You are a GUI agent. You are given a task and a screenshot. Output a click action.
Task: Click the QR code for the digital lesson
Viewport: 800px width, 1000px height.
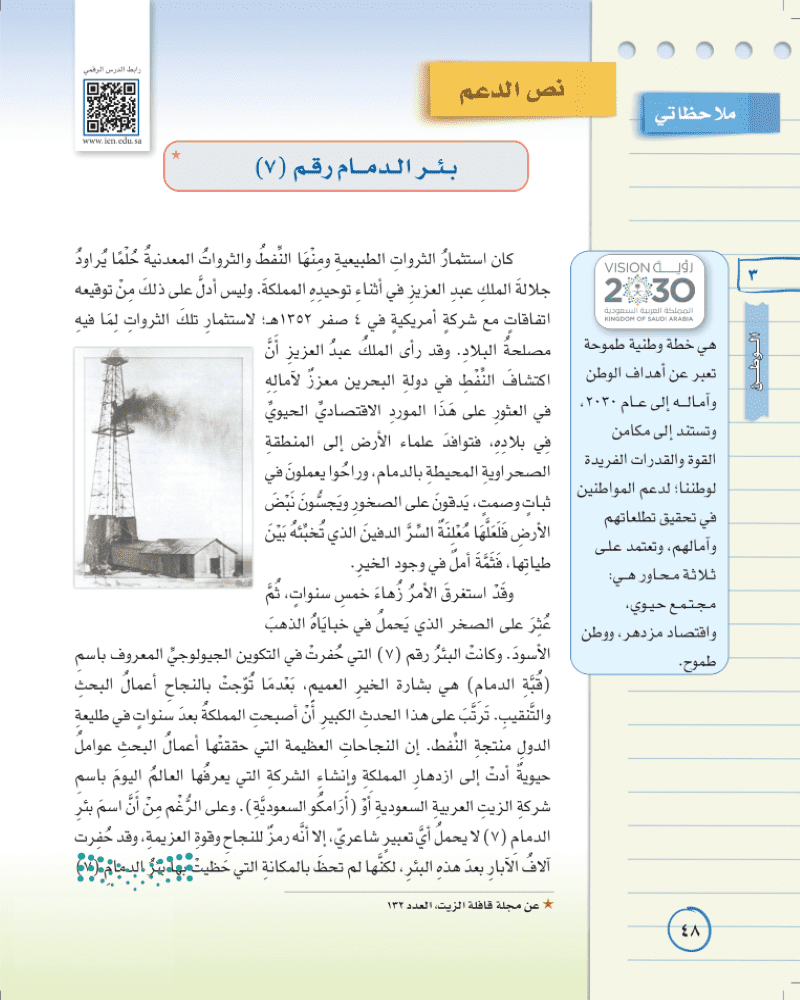111,107
